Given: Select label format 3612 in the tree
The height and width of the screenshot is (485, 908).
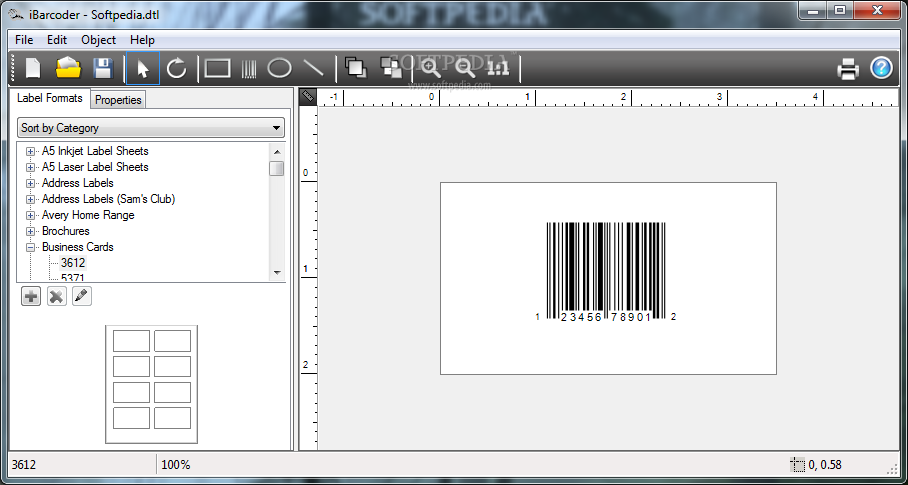Looking at the screenshot, I should pos(73,263).
